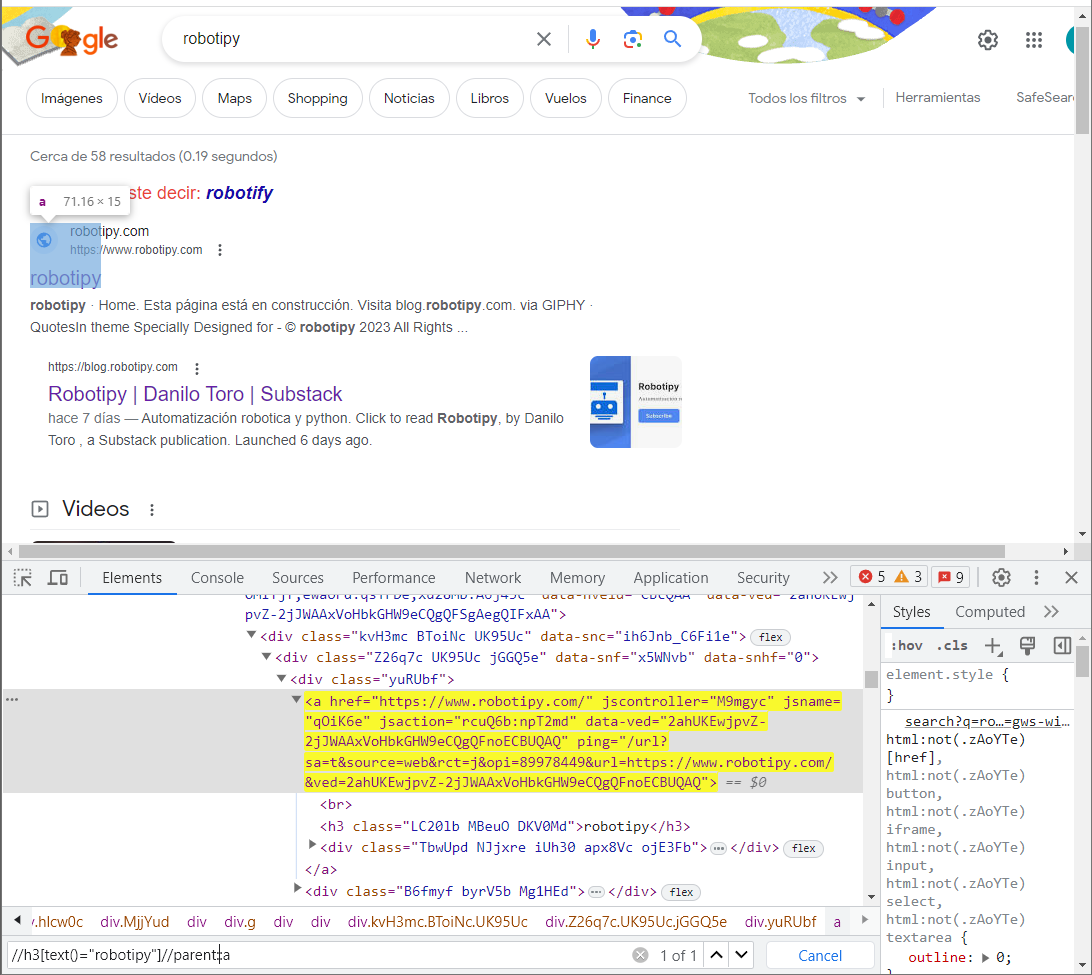Add a new style rule with plus icon

995,645
